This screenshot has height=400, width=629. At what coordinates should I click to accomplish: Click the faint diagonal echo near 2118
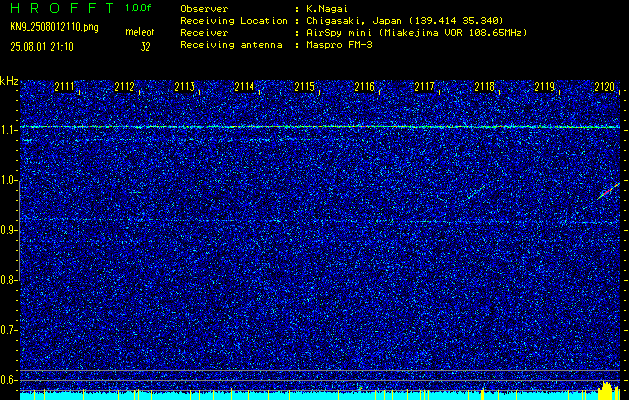tap(475, 192)
